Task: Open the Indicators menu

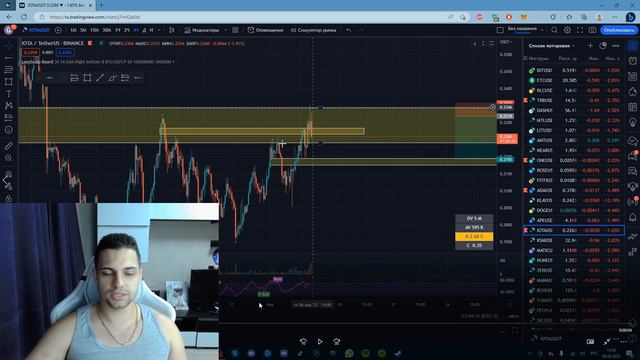Action: 202,30
